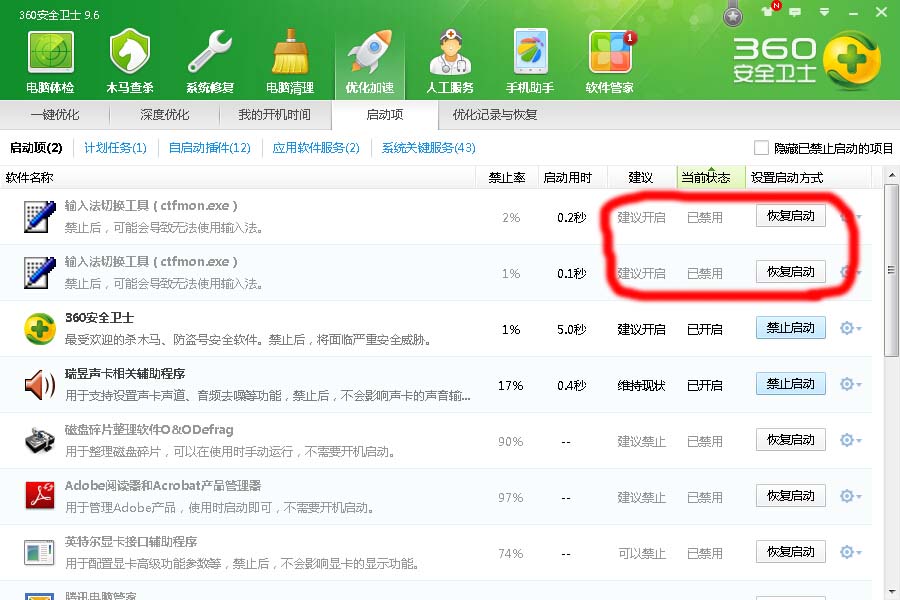Click 禁止启动 for 360安全卫士
Viewport: 900px width, 600px height.
pos(790,327)
